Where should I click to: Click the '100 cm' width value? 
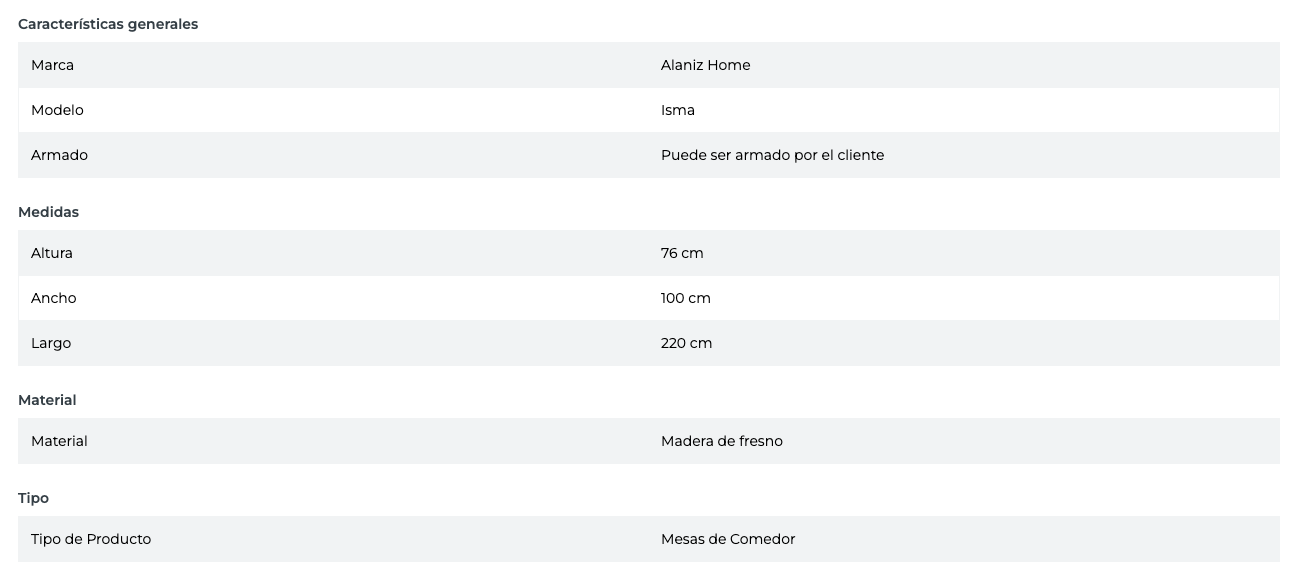coord(685,298)
